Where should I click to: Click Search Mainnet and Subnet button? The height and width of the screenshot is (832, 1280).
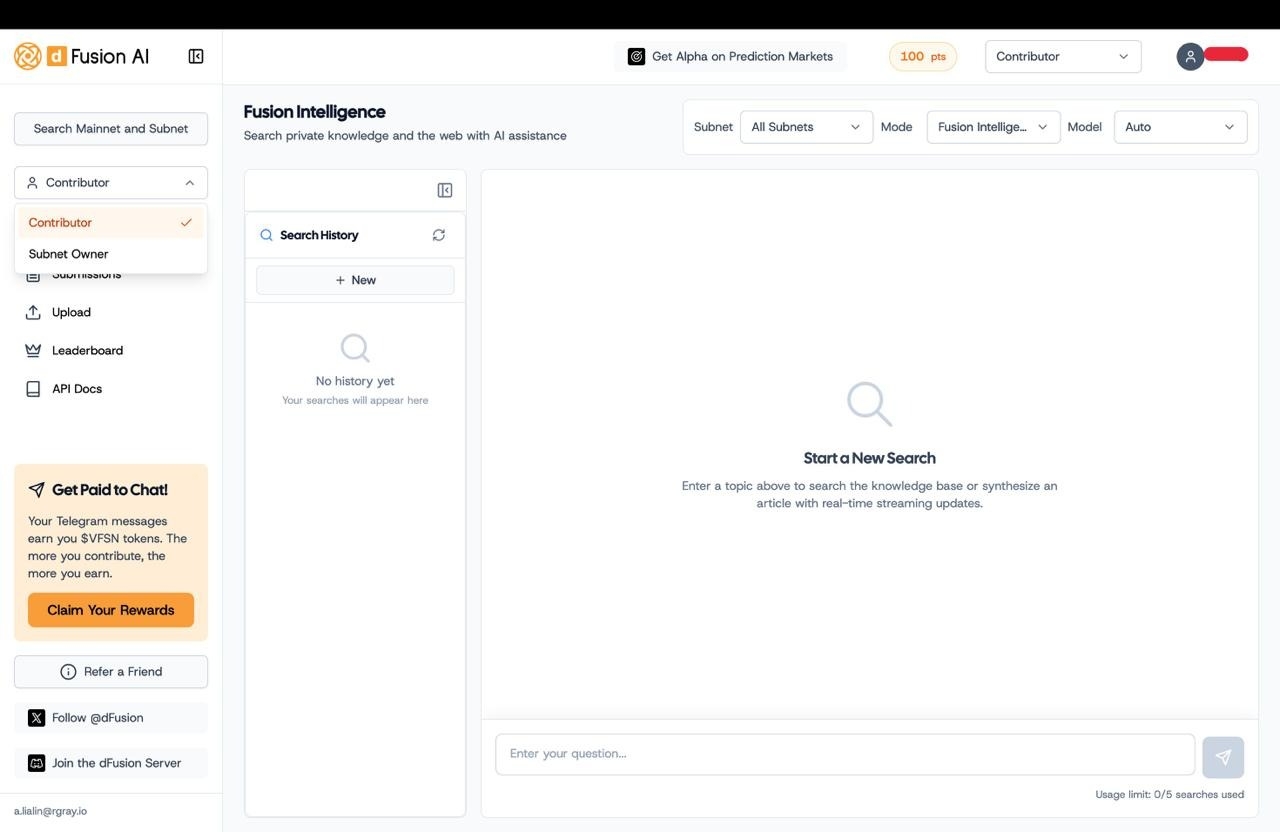click(x=111, y=128)
